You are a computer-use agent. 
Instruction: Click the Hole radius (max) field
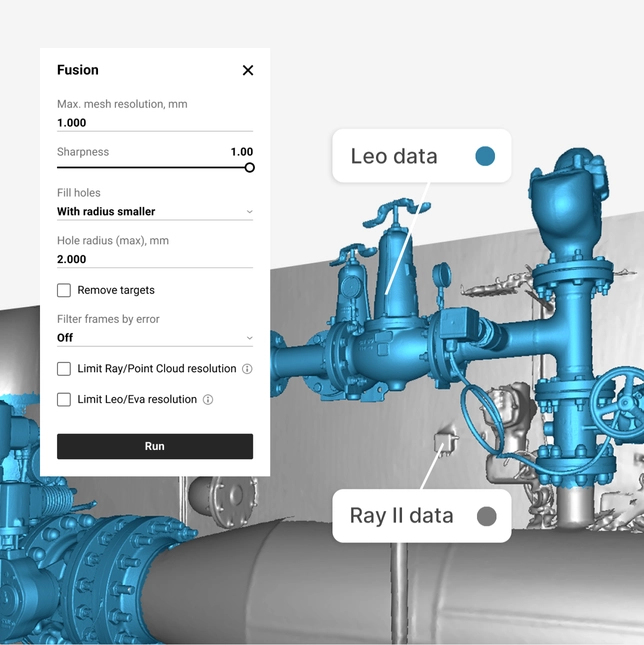pos(155,259)
